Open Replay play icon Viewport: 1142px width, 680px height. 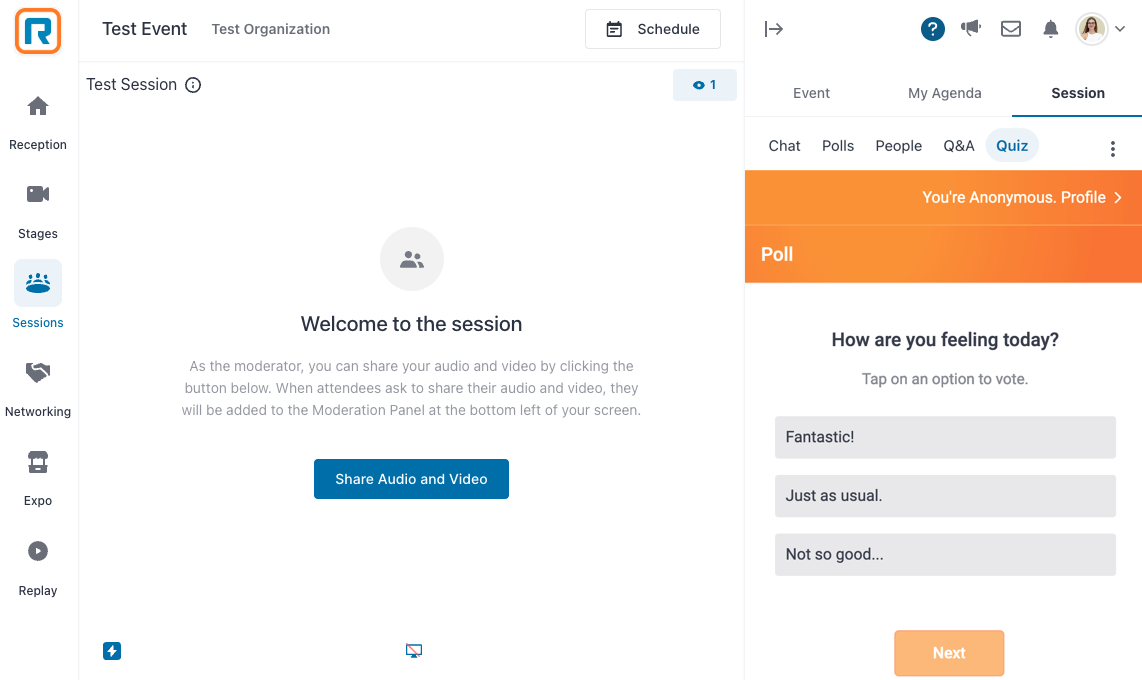pos(38,551)
